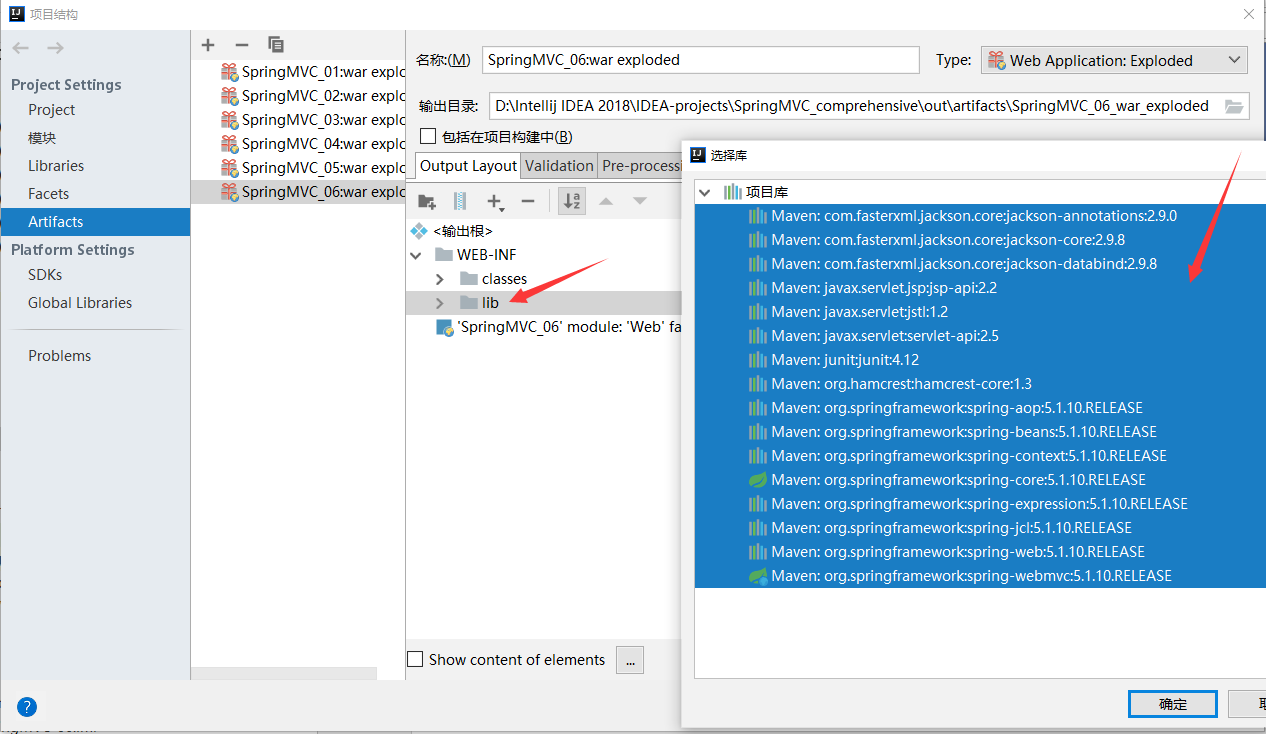Select SpringMVC_05:war exploded artifact
1266x734 pixels.
[x=298, y=168]
